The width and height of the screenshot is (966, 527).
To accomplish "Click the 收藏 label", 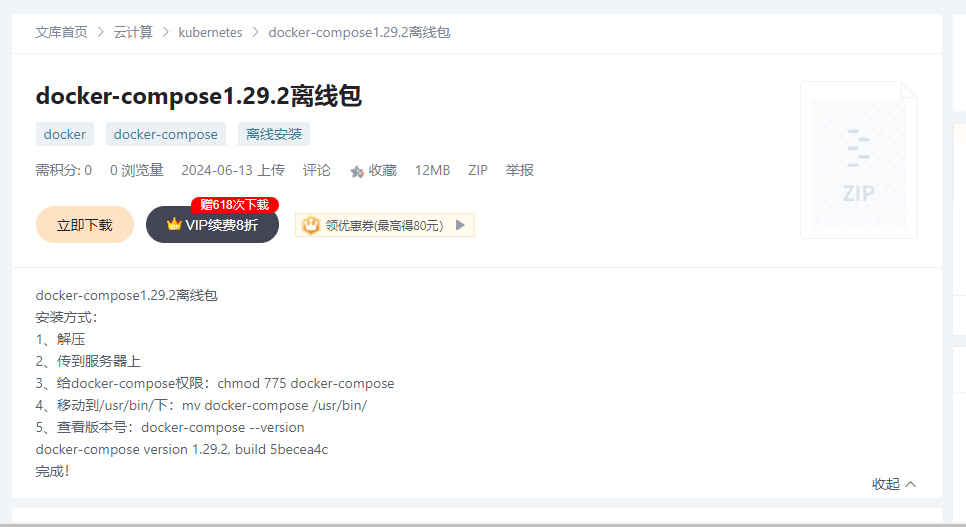I will 383,170.
